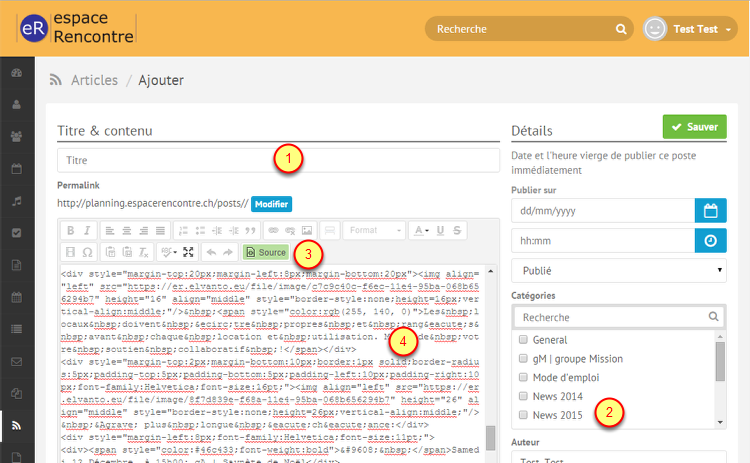Insert image using the editor toolbar icon
This screenshot has height=463, width=750.
point(307,230)
